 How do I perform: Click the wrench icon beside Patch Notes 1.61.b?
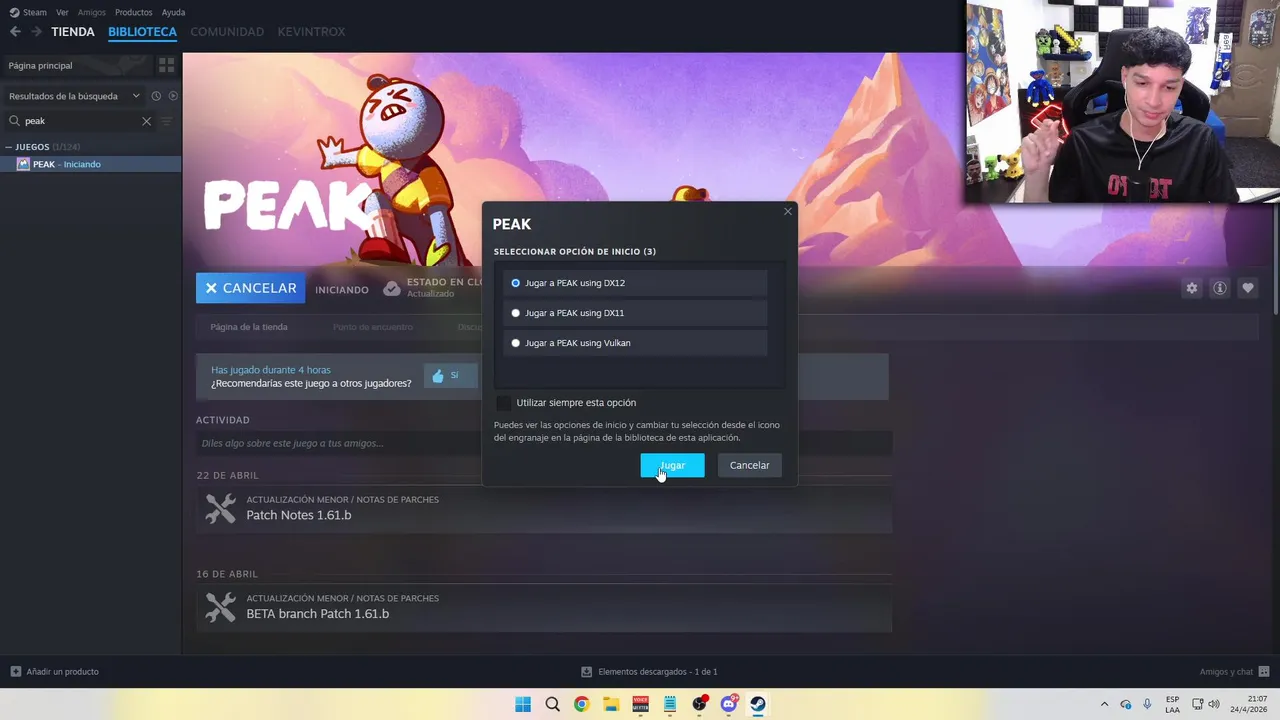[220, 508]
